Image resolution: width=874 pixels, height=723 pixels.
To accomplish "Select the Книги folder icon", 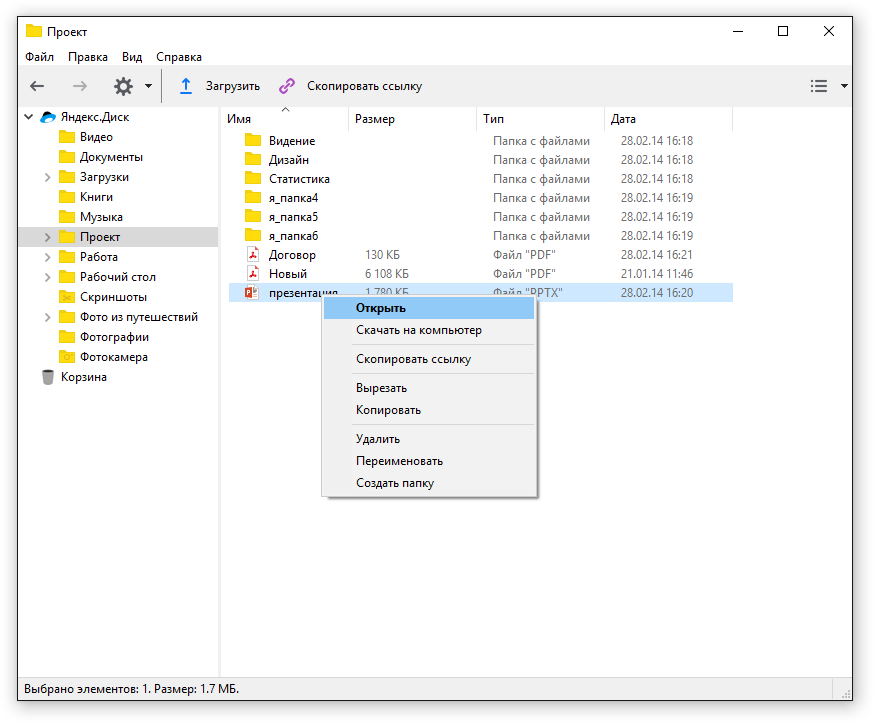I will pyautogui.click(x=67, y=197).
